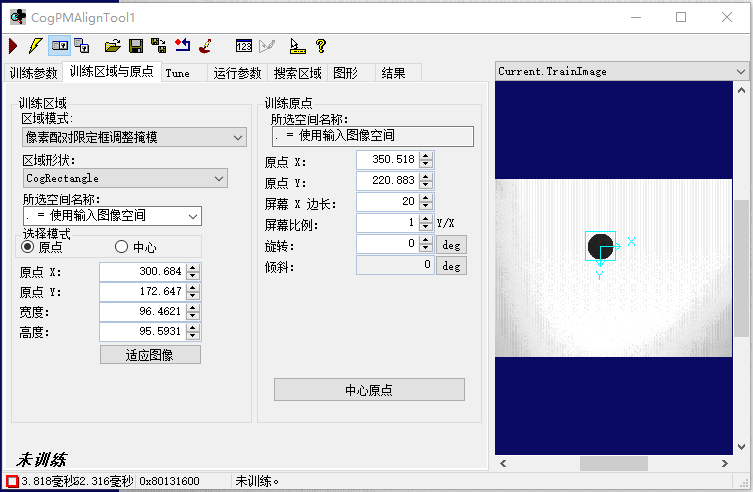Click the training origin 原点 Y stepper arrows at 220.883
The height and width of the screenshot is (492, 753).
tap(425, 180)
